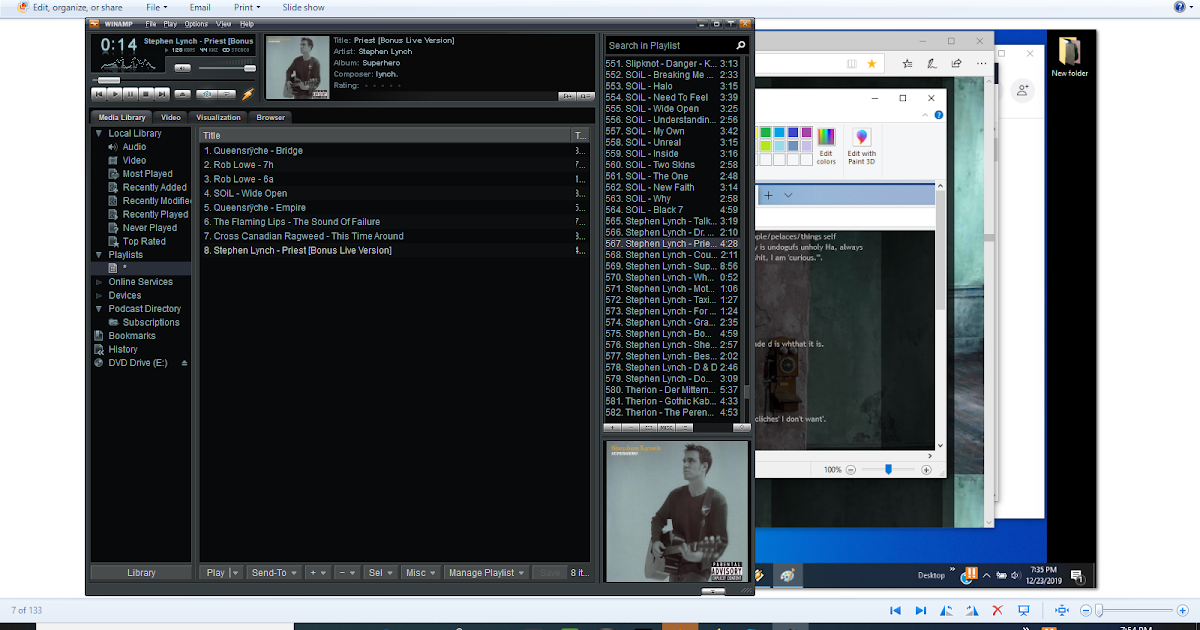Open the Send-To dropdown

pos(274,573)
